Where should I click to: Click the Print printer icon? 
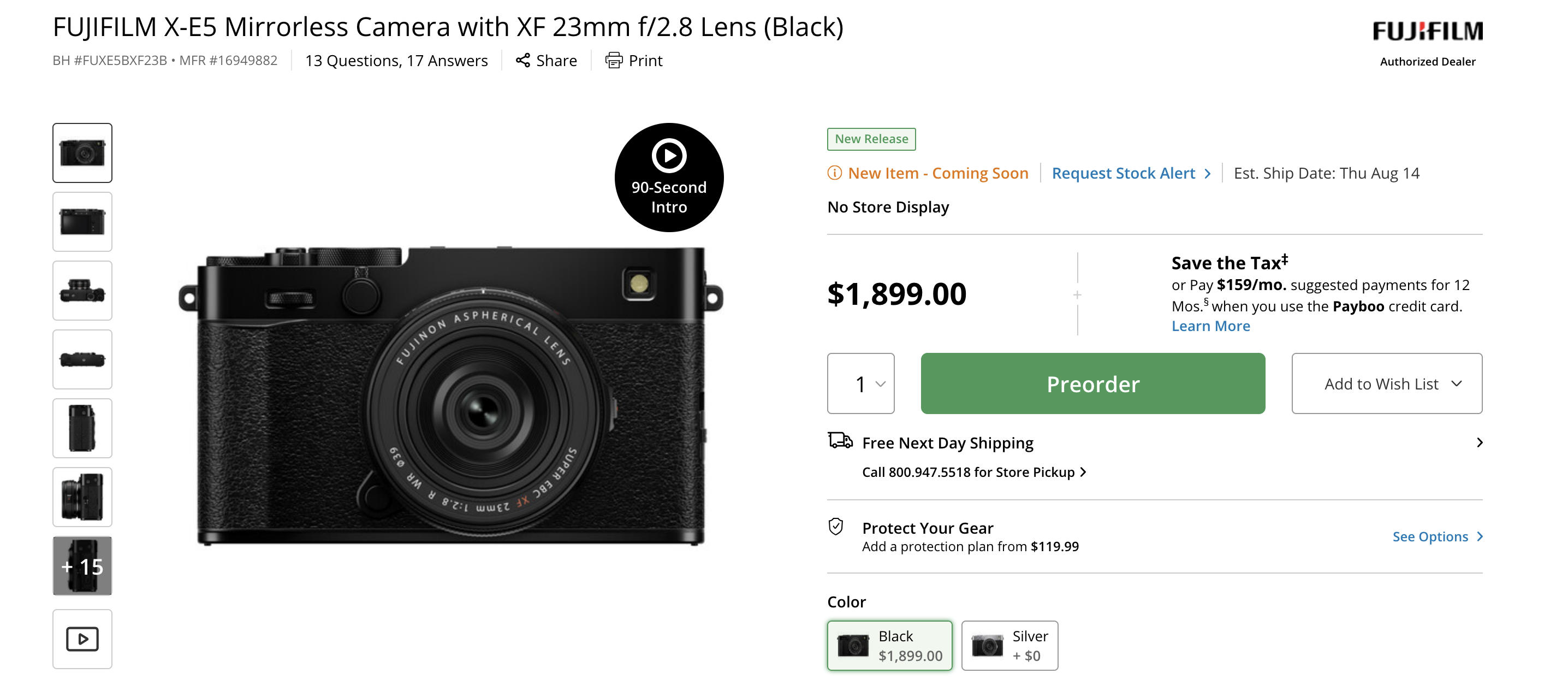point(614,60)
